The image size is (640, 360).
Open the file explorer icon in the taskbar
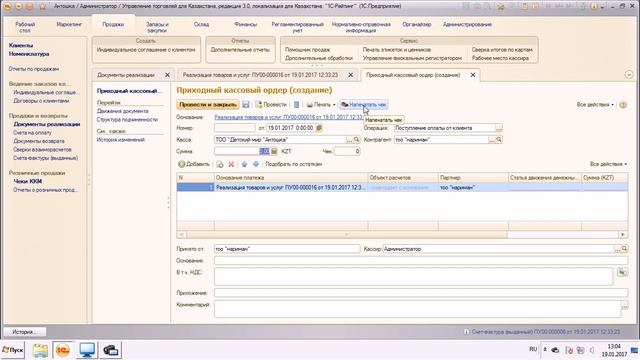(40, 350)
